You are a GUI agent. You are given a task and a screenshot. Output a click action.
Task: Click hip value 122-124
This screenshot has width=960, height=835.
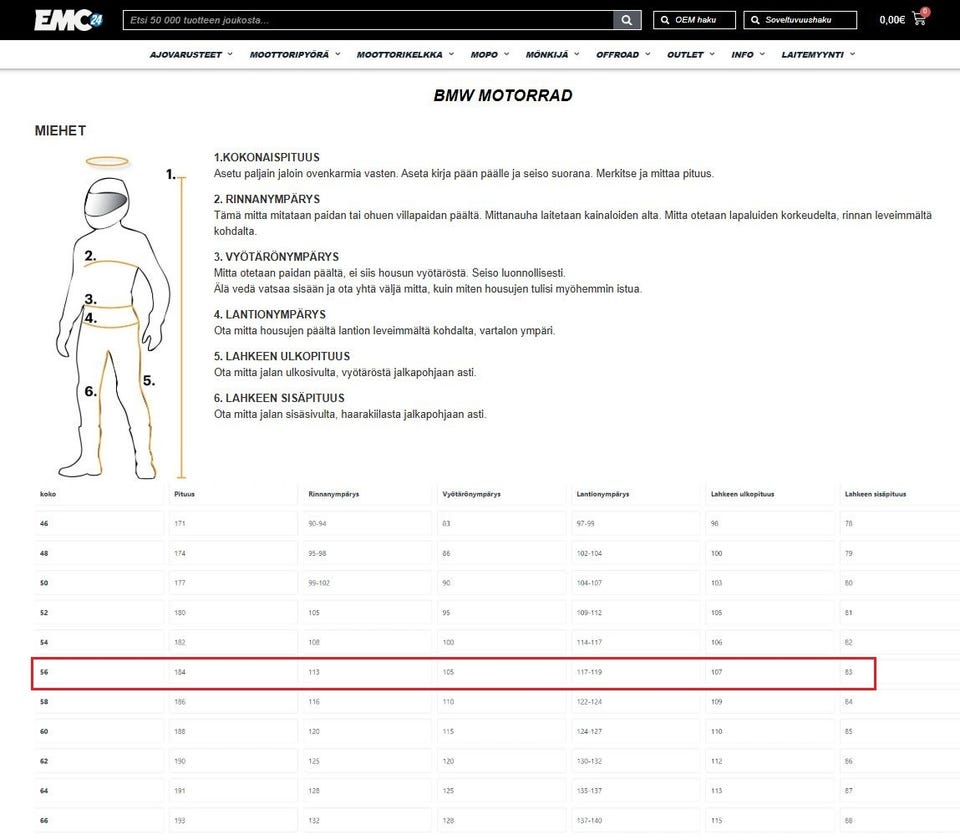click(589, 702)
